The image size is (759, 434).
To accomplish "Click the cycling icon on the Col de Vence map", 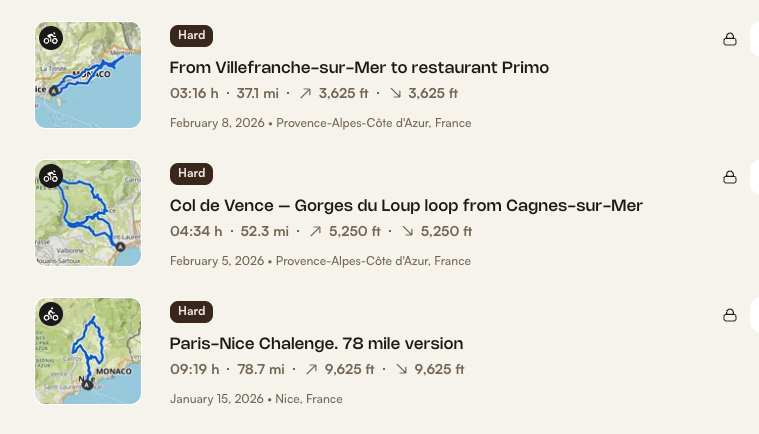I will (51, 177).
